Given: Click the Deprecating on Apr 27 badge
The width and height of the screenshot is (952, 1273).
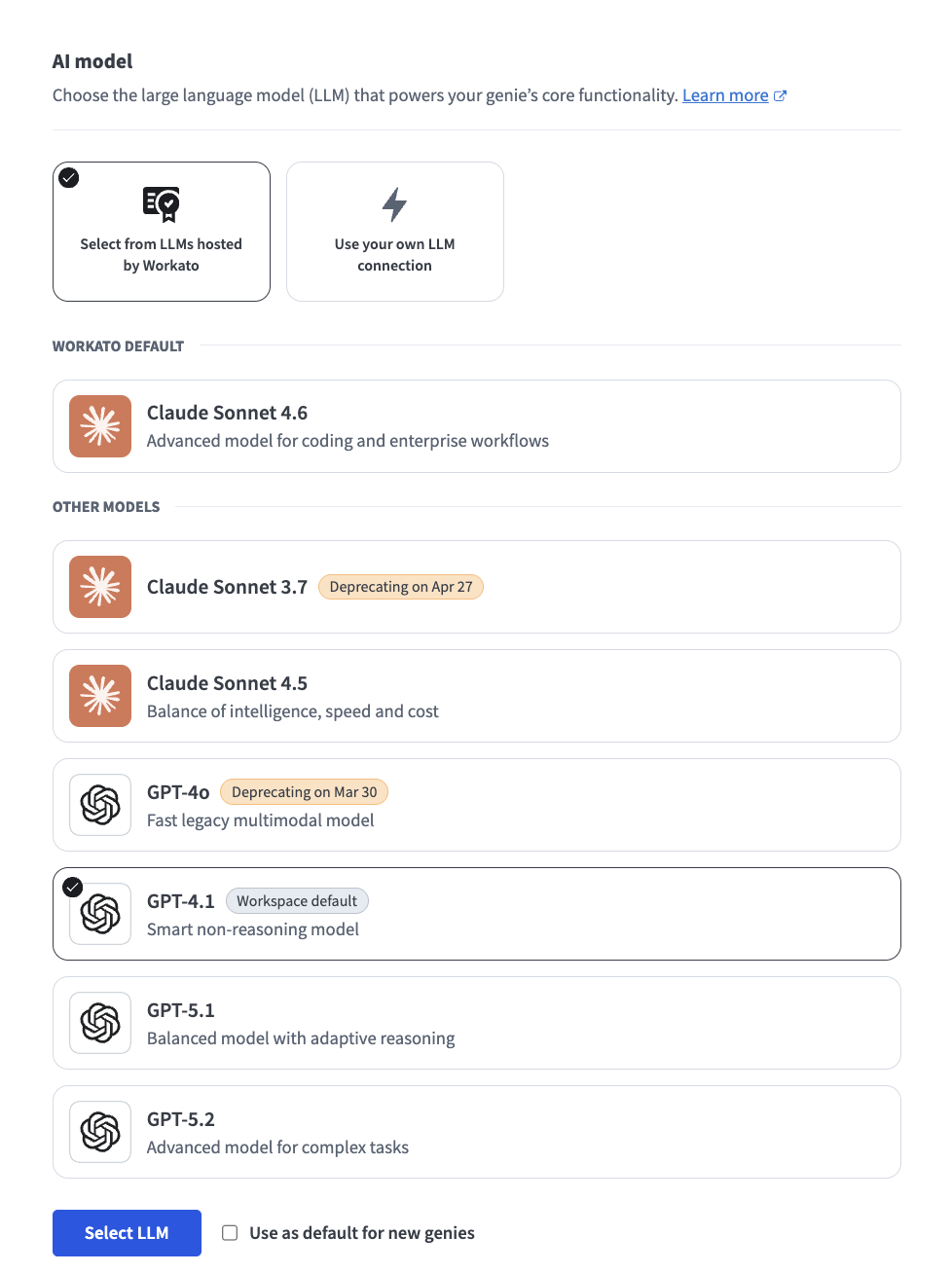Looking at the screenshot, I should 401,587.
